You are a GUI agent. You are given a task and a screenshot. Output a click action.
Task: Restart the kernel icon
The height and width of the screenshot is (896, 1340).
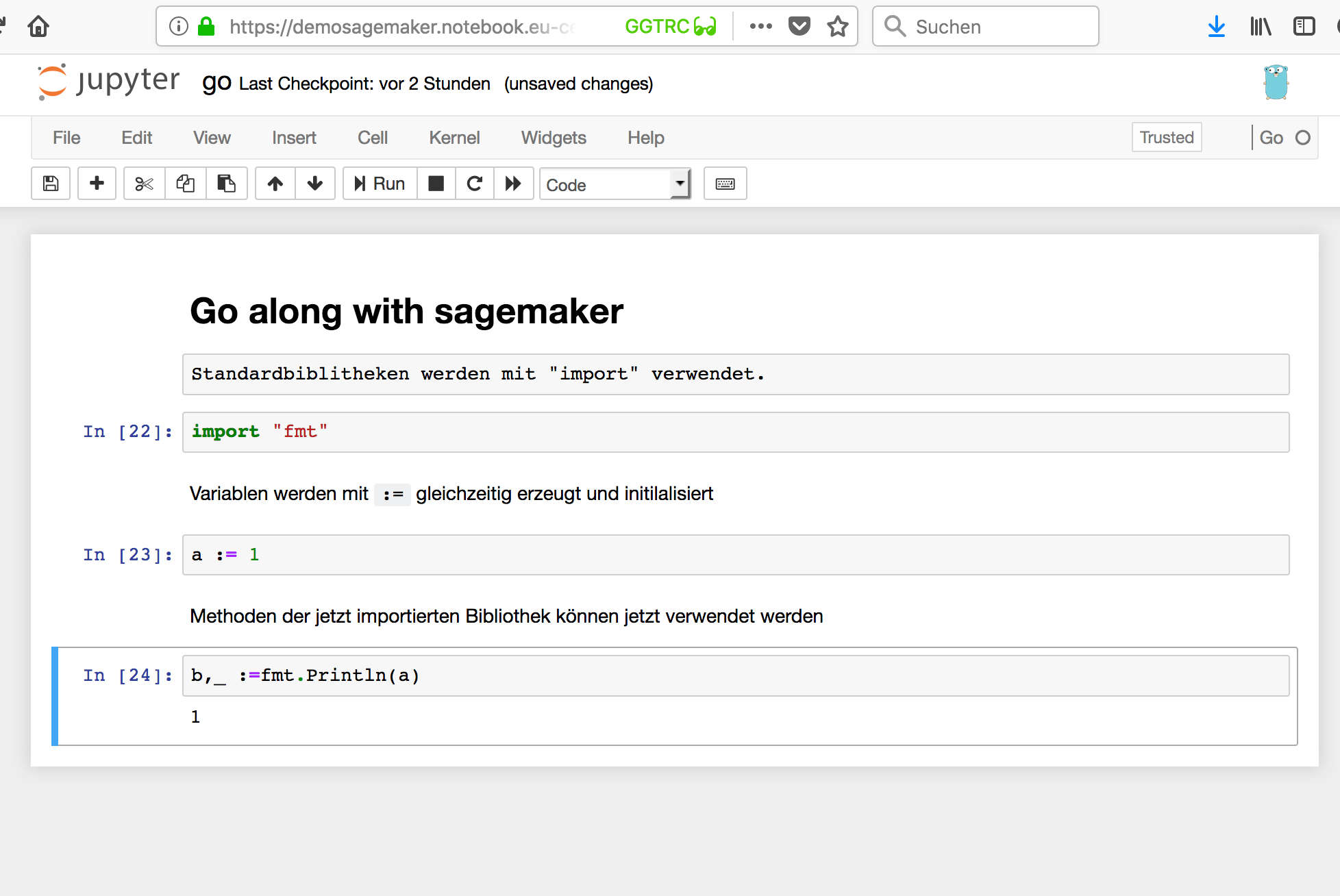475,184
